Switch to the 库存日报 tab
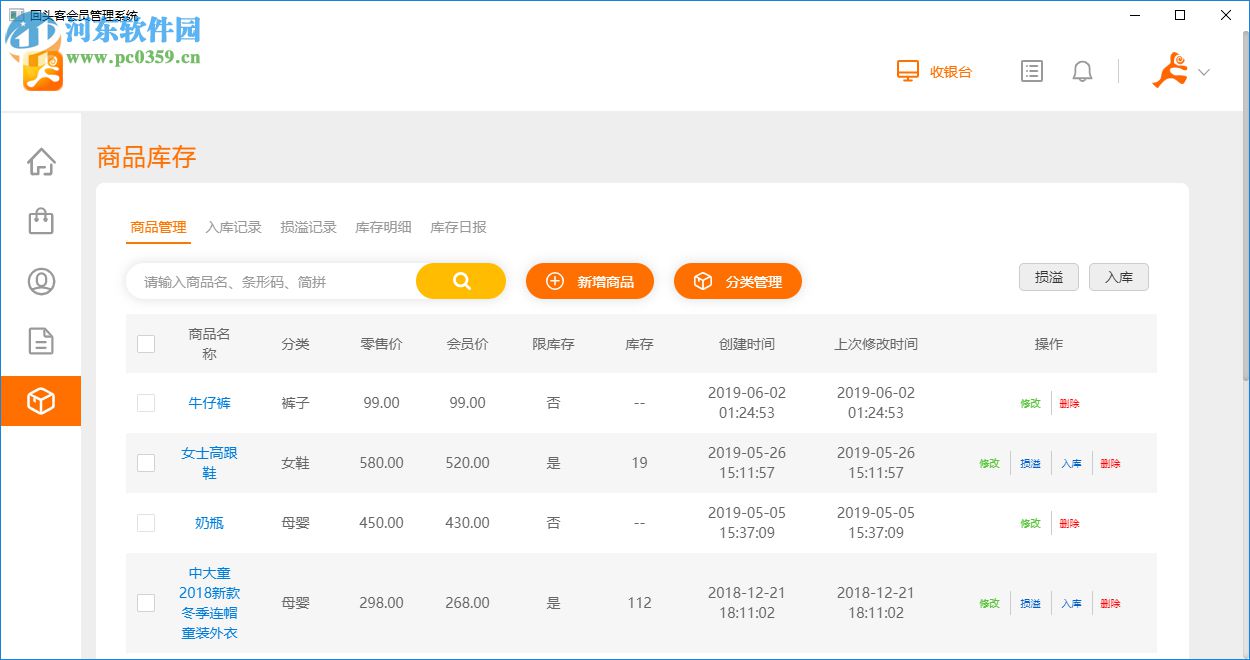This screenshot has height=660, width=1250. coord(458,227)
